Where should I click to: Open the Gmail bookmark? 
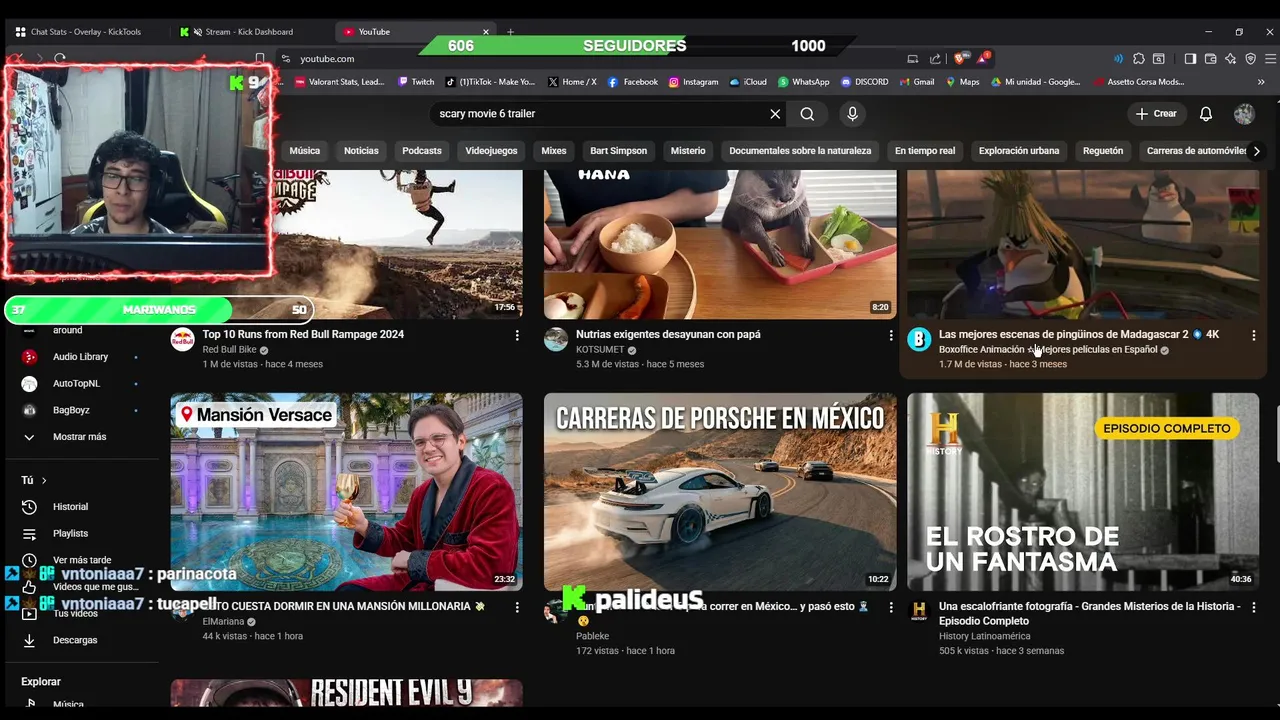916,82
